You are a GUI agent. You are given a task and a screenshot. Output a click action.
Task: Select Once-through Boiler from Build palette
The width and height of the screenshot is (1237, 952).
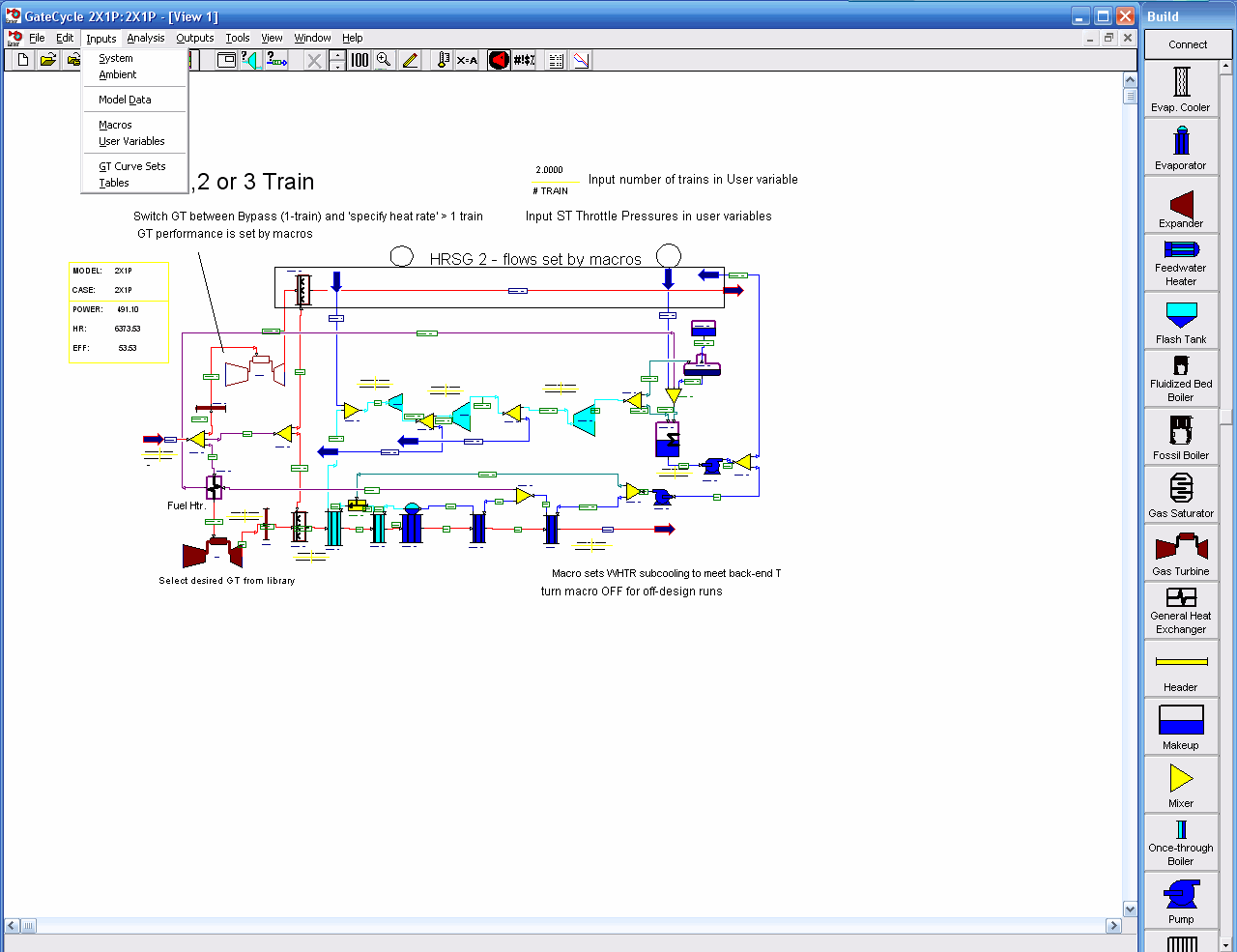tap(1181, 843)
